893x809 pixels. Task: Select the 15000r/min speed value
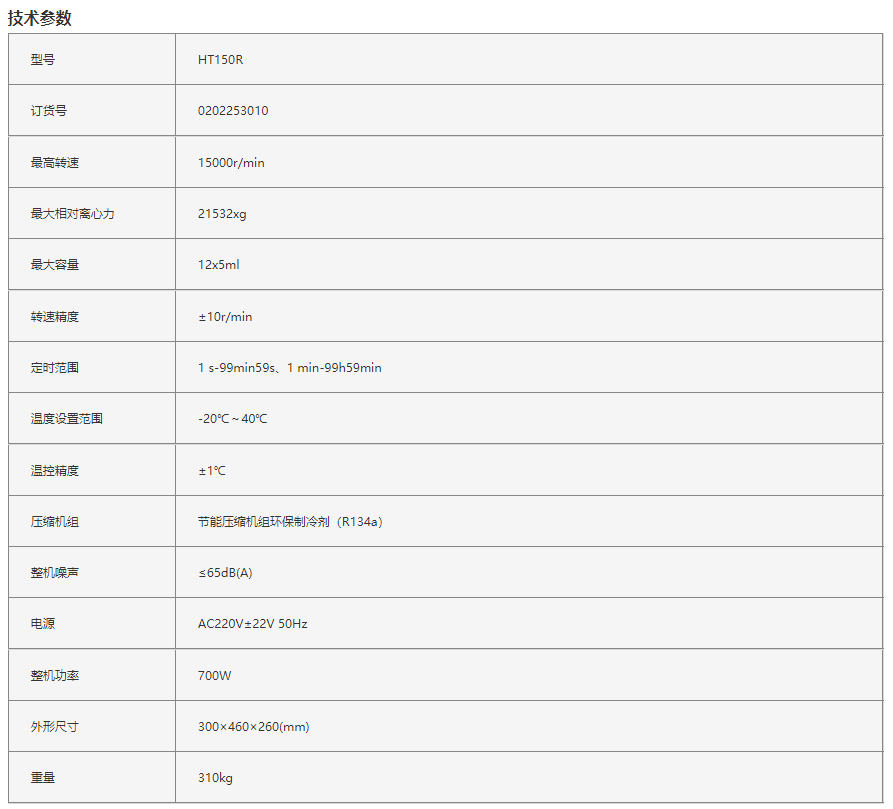(x=231, y=163)
